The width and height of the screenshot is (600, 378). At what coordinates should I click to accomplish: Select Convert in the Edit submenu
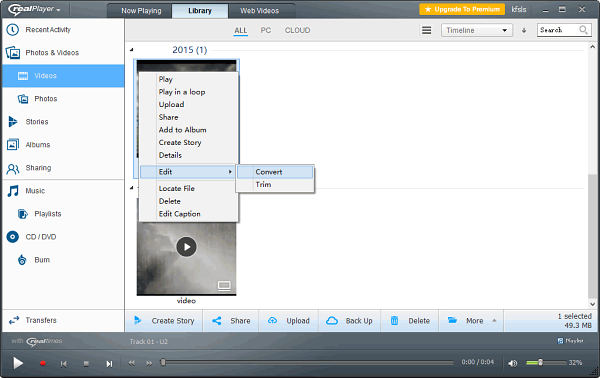275,172
